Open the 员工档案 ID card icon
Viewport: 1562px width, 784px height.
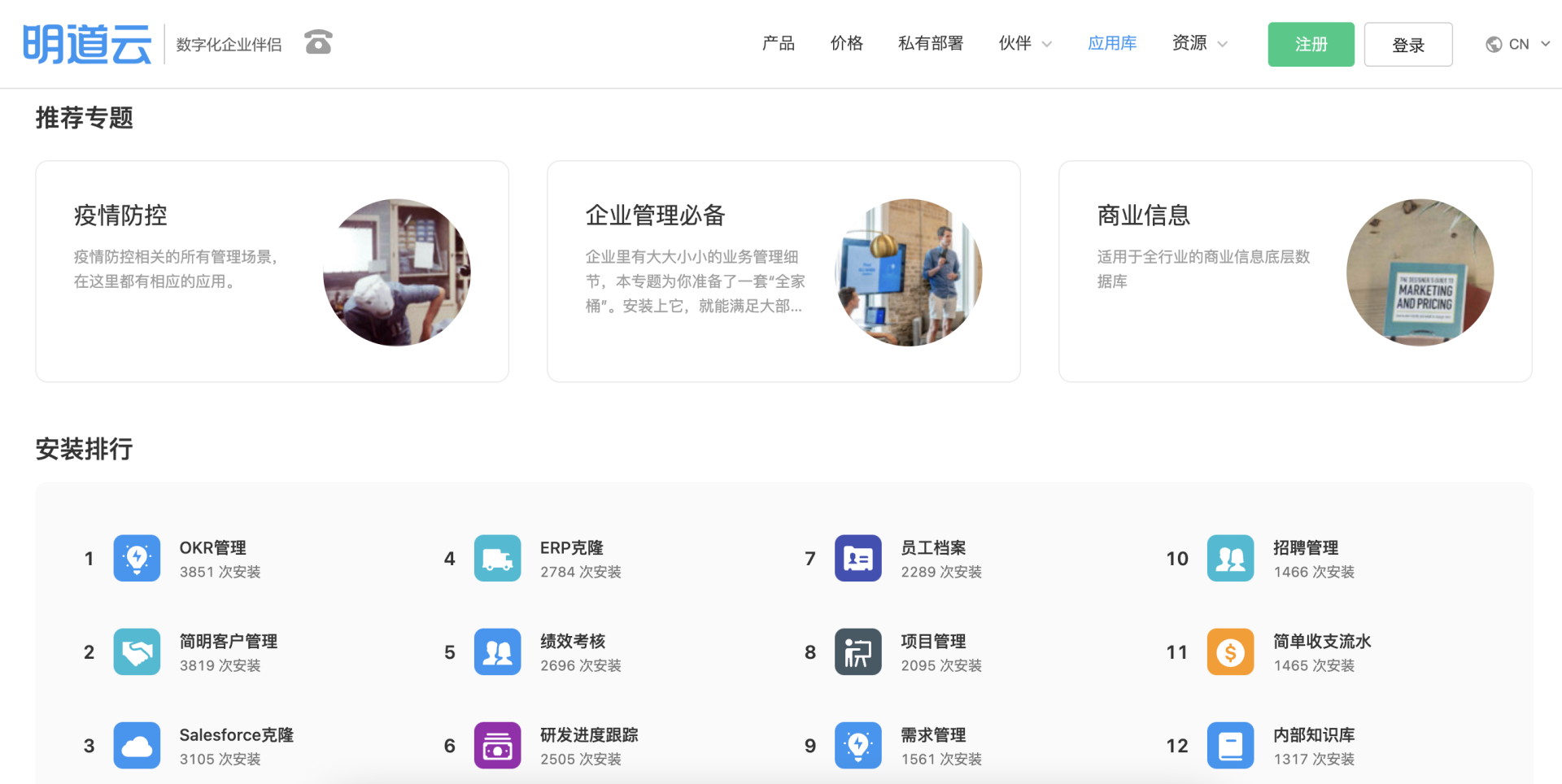[x=857, y=558]
